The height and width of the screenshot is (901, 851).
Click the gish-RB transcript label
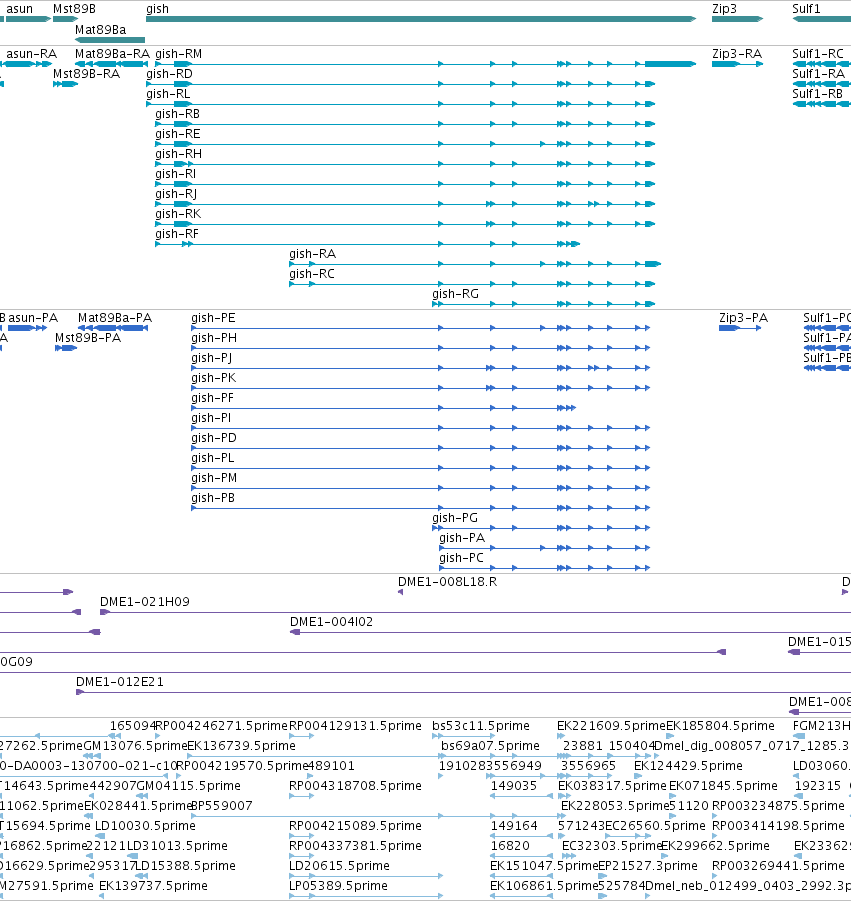coord(178,114)
